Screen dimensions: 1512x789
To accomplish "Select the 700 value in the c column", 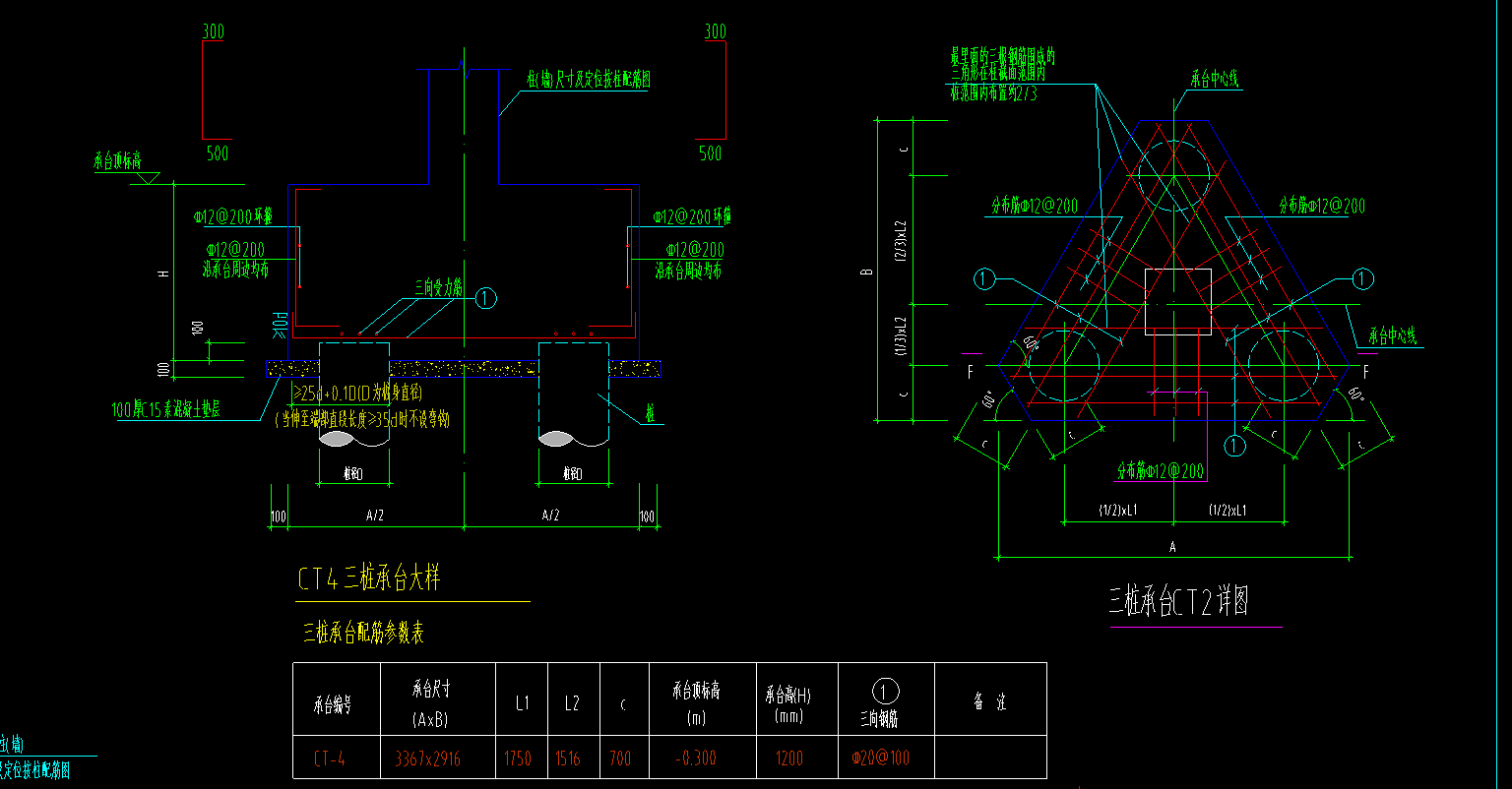I will click(x=620, y=759).
